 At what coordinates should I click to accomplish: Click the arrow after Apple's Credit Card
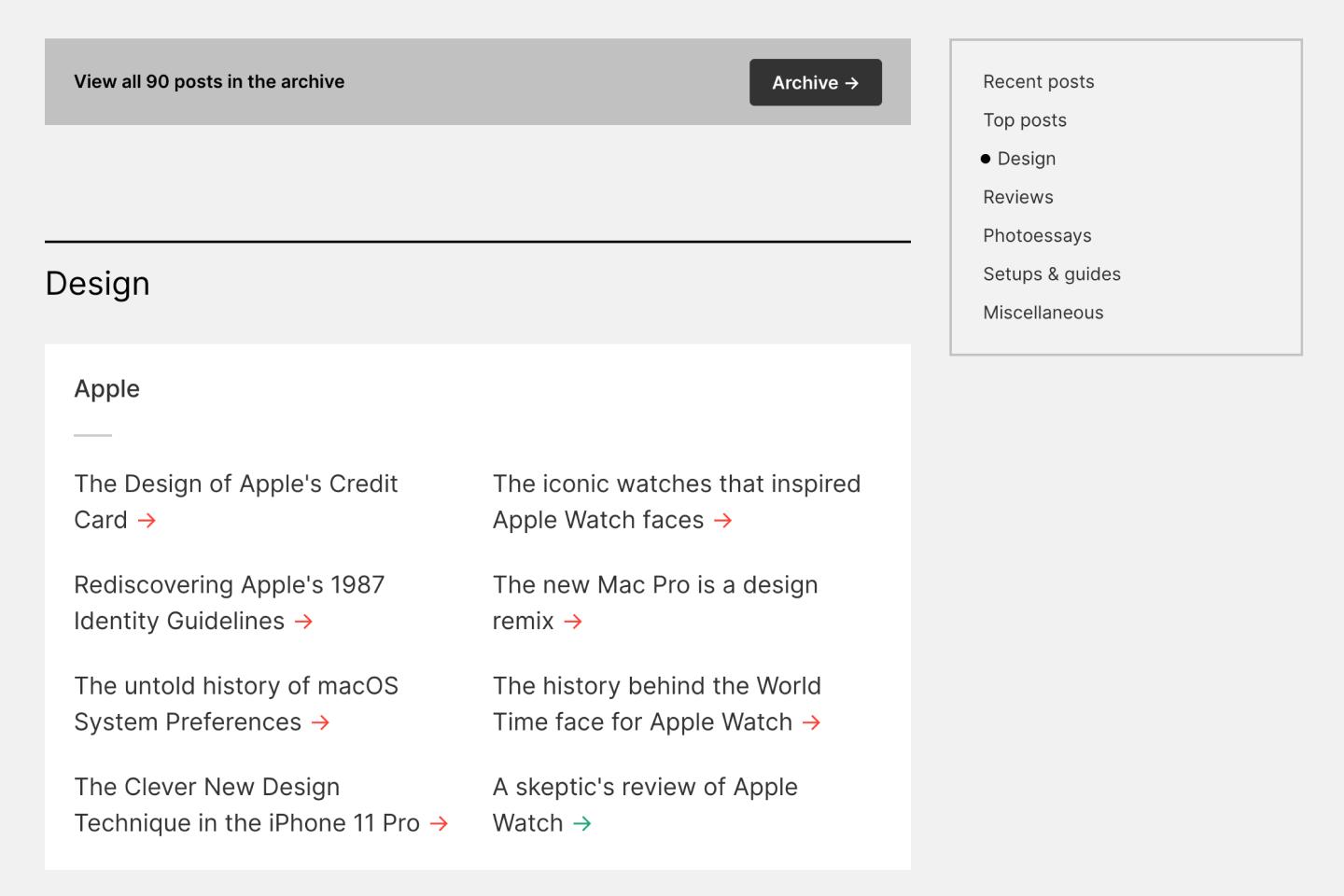click(x=147, y=521)
